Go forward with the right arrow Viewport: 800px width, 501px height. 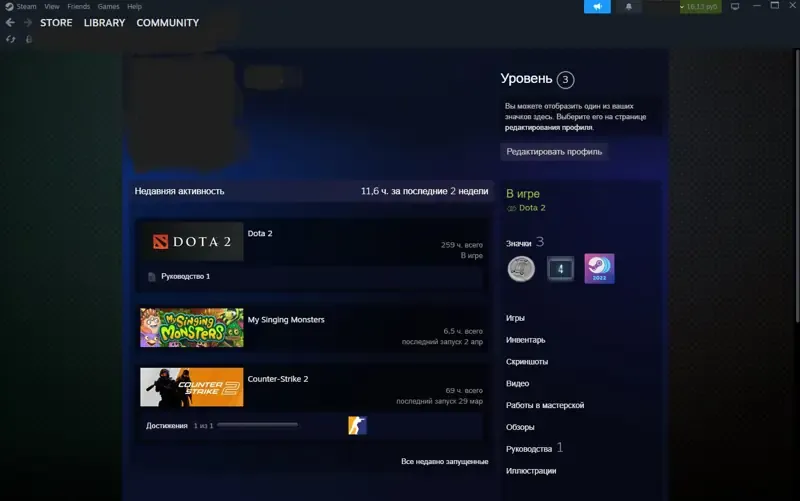pos(28,22)
